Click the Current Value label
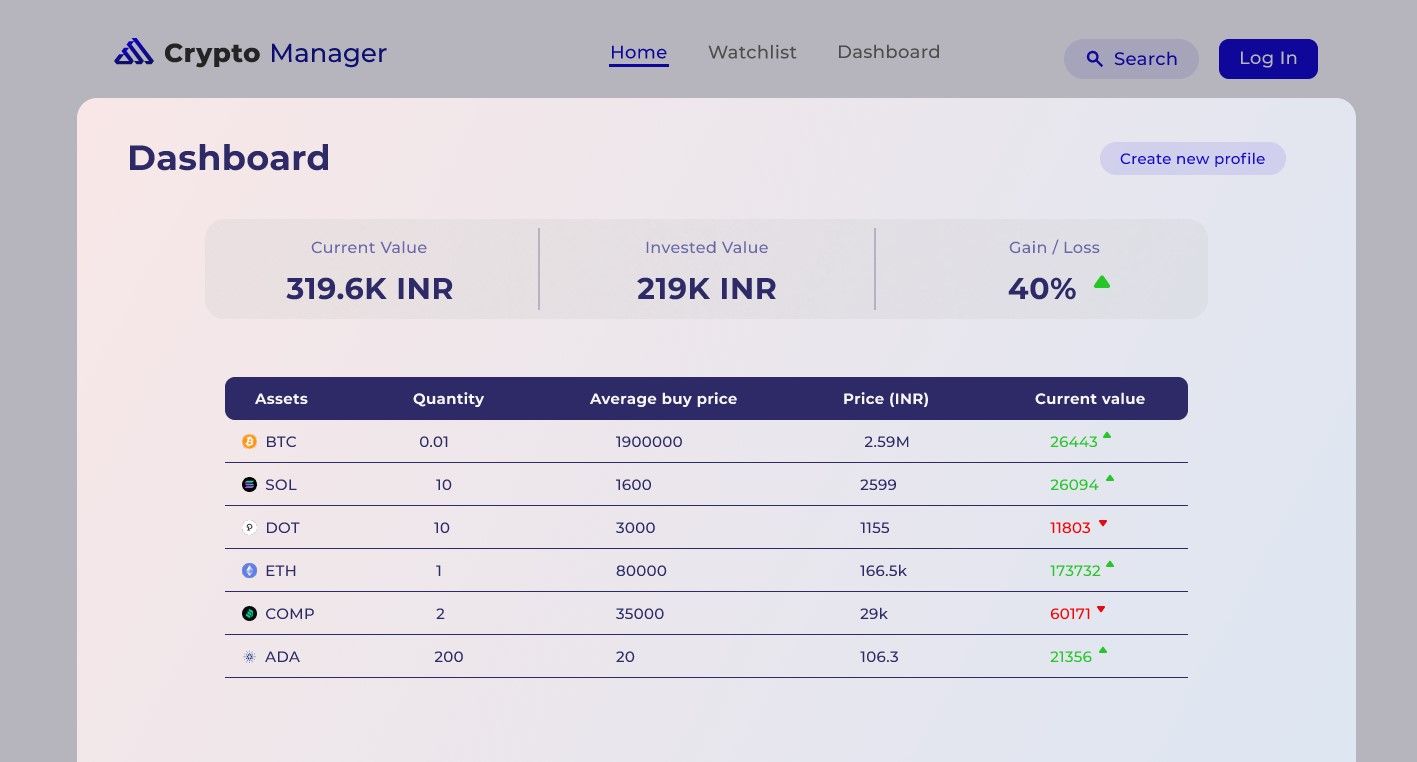This screenshot has height=762, width=1417. [x=369, y=247]
